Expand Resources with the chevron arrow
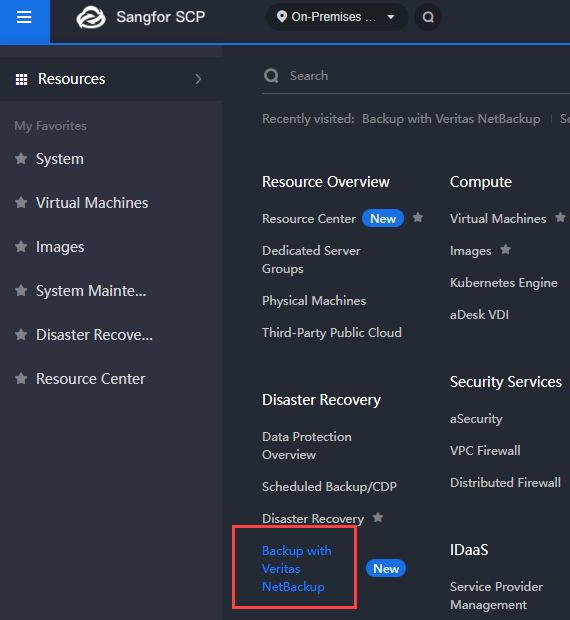570x620 pixels. (198, 79)
